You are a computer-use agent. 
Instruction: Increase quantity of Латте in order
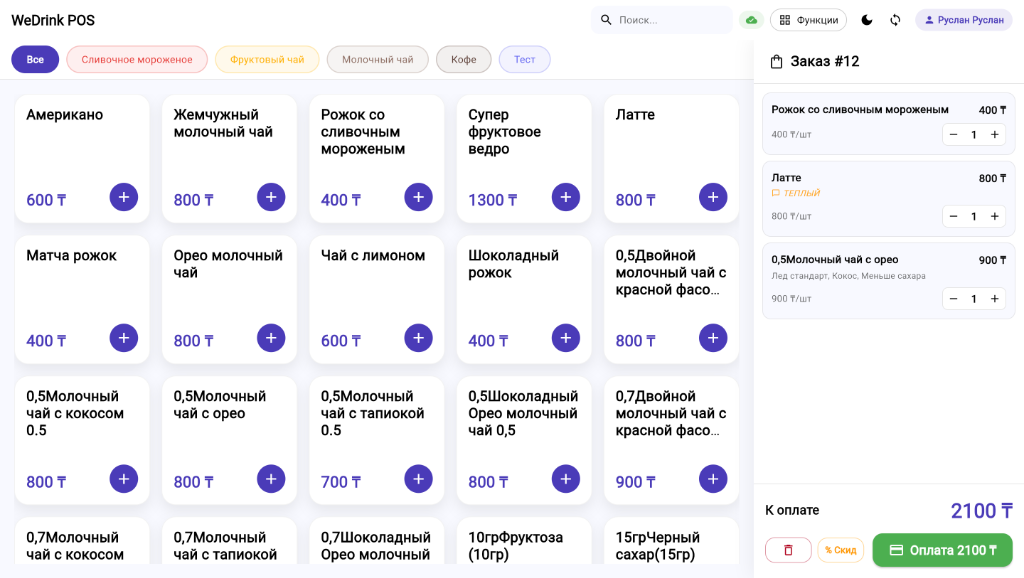[x=995, y=216]
